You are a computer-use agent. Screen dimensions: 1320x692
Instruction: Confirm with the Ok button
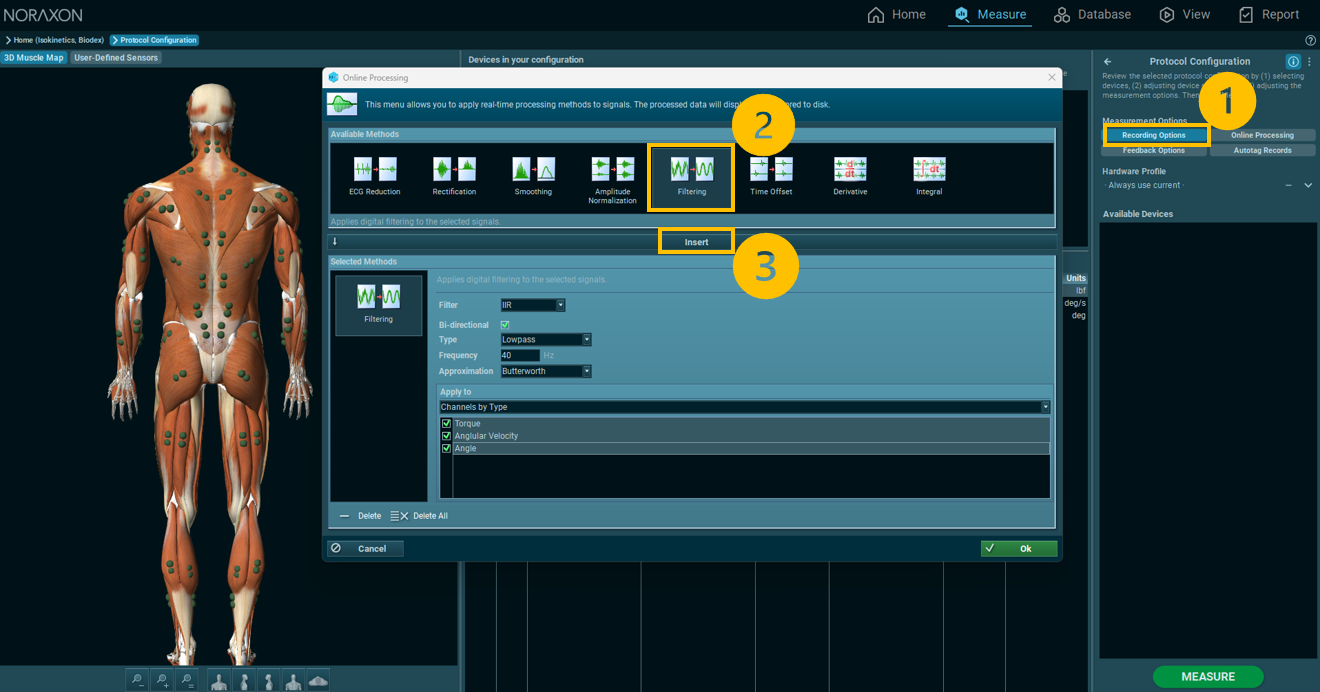pyautogui.click(x=1018, y=548)
